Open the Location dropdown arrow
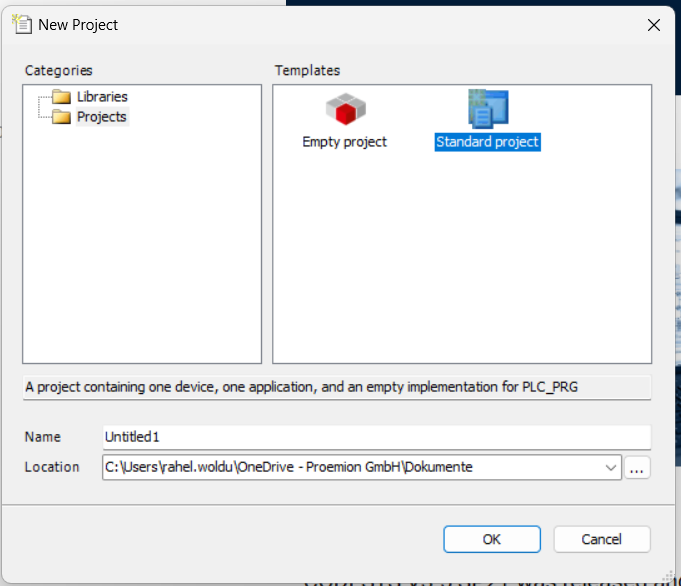The width and height of the screenshot is (681, 586). point(611,467)
